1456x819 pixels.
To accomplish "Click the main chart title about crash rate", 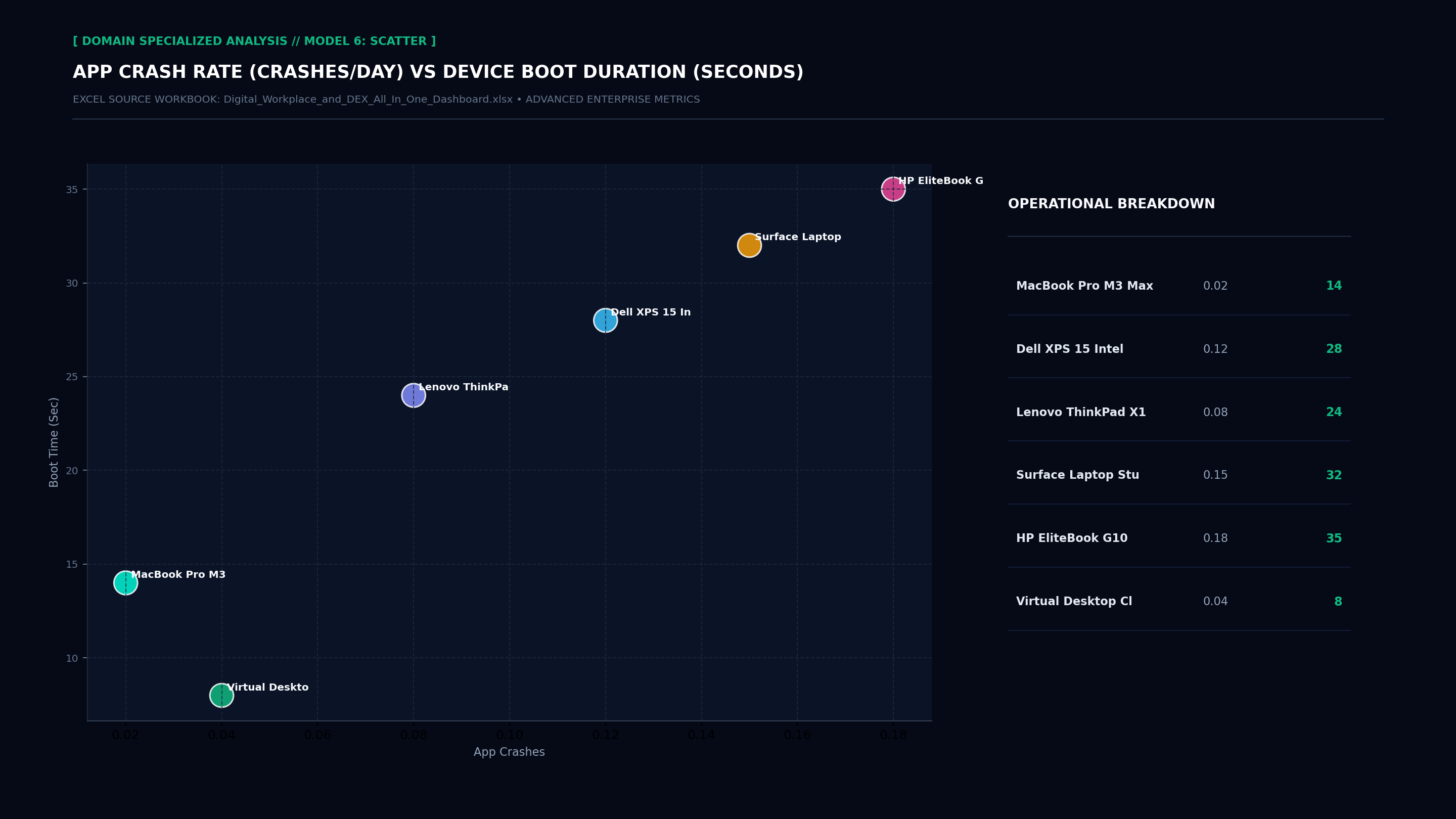I will 438,72.
